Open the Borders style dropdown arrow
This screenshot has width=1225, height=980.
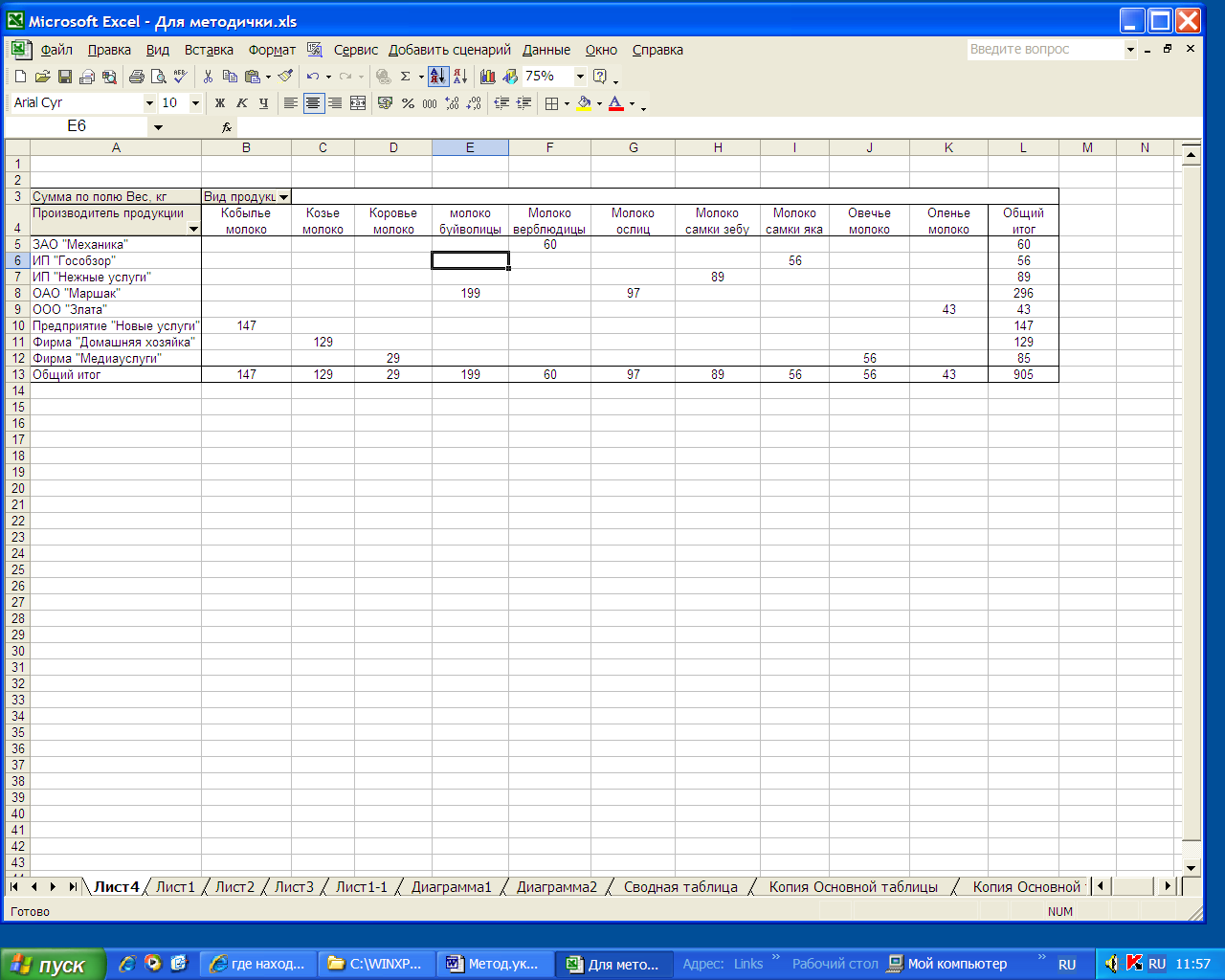point(567,103)
